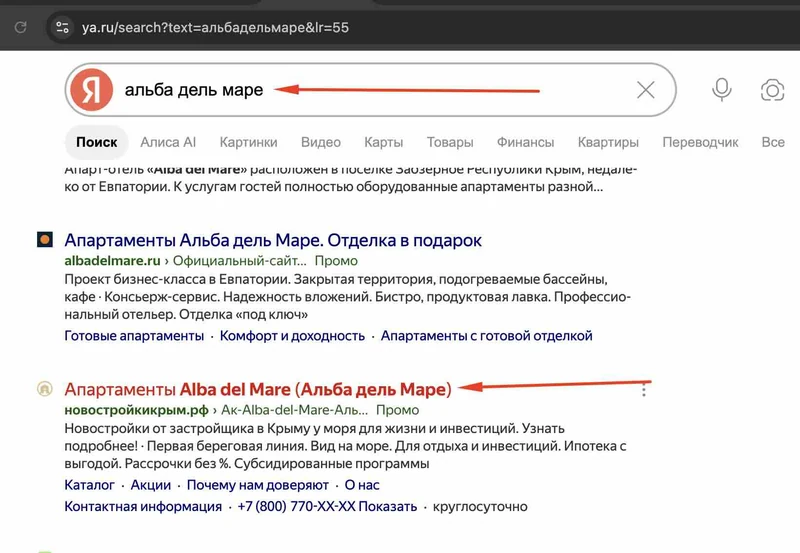Reload the page with the refresh icon
Image resolution: width=800 pixels, height=553 pixels.
(x=20, y=27)
